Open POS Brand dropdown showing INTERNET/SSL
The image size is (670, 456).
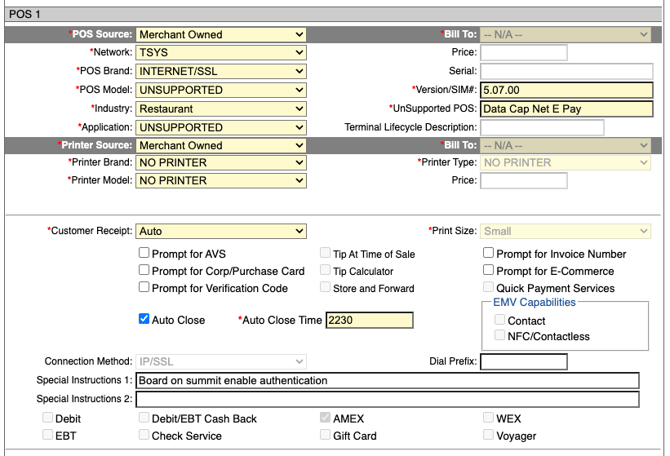221,71
